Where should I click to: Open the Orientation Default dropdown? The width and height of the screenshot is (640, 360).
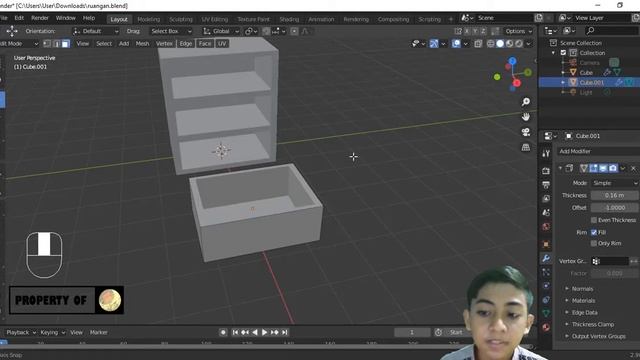coord(96,31)
